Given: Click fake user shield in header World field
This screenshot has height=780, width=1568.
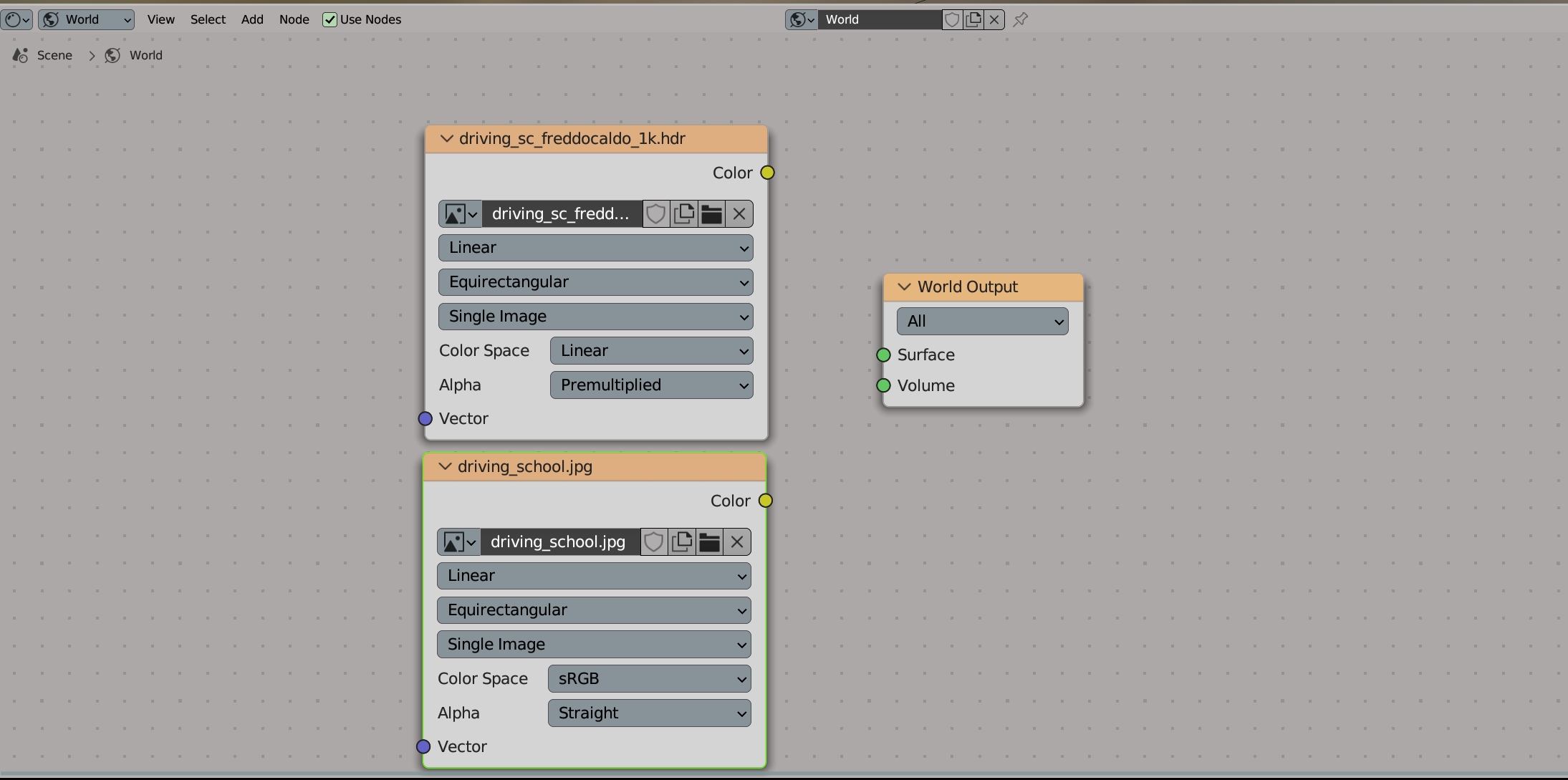Looking at the screenshot, I should pyautogui.click(x=952, y=19).
